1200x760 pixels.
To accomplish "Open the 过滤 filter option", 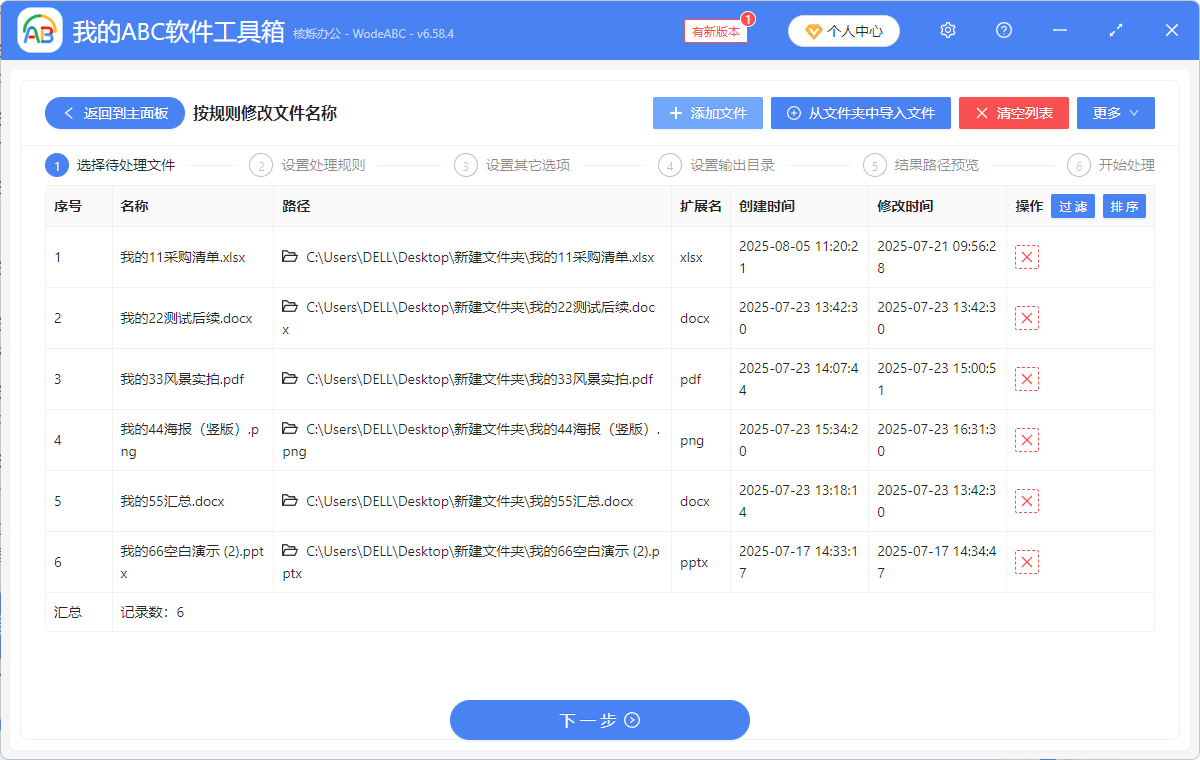I will 1072,206.
